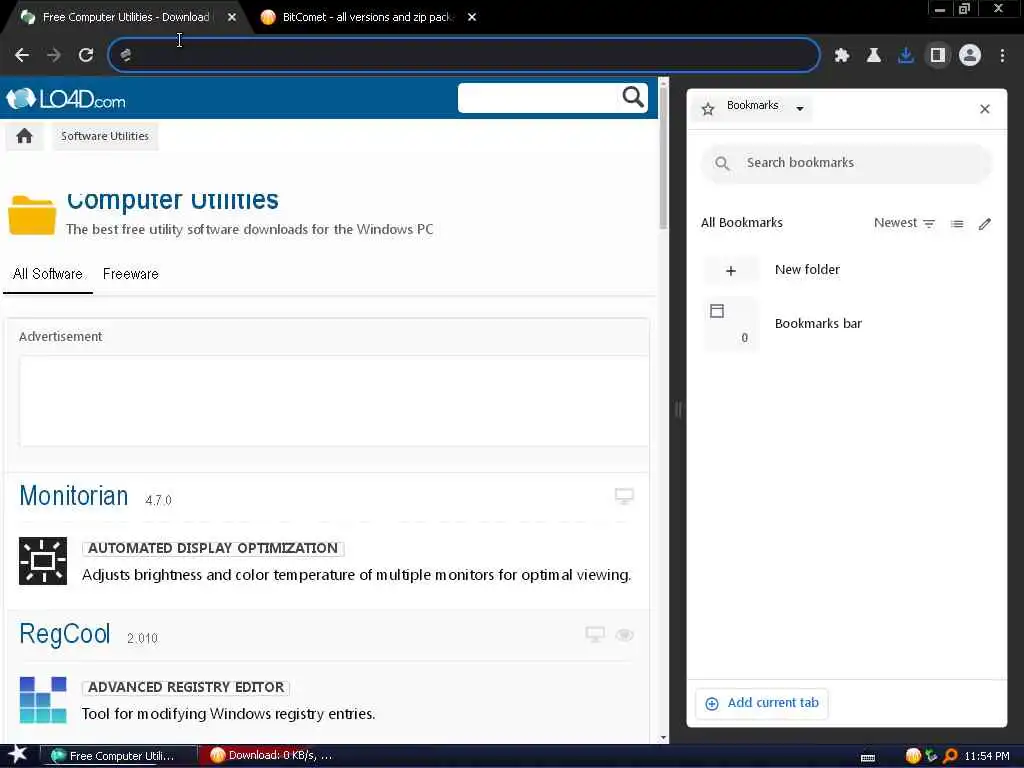Click Advanced Registry Editor label

(x=186, y=688)
